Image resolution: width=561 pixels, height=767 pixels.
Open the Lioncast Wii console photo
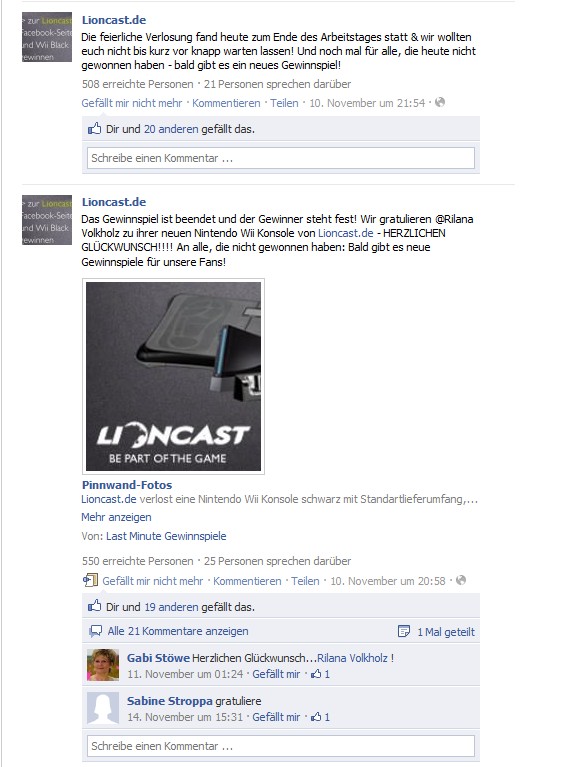pos(173,376)
